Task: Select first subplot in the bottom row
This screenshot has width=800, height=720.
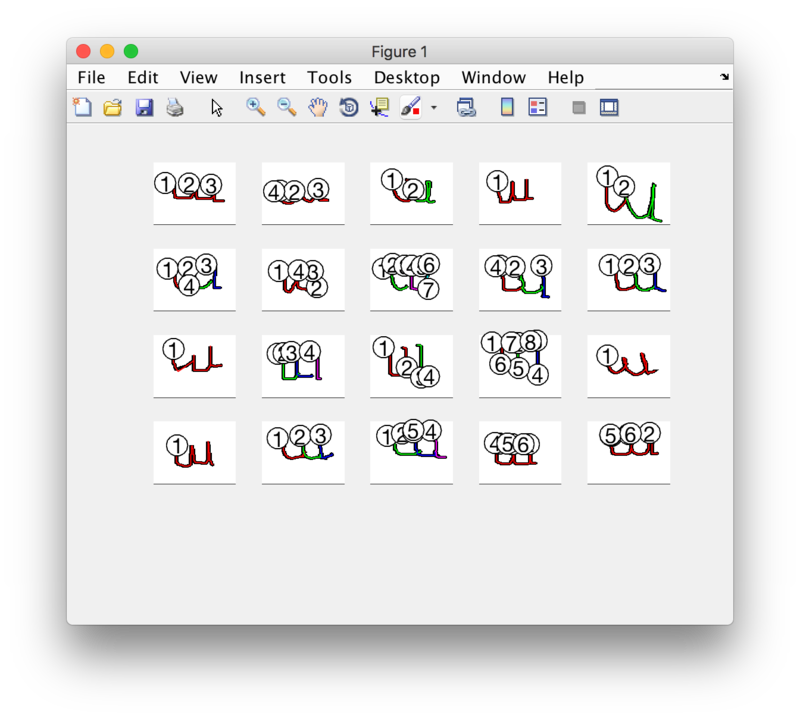Action: point(194,452)
